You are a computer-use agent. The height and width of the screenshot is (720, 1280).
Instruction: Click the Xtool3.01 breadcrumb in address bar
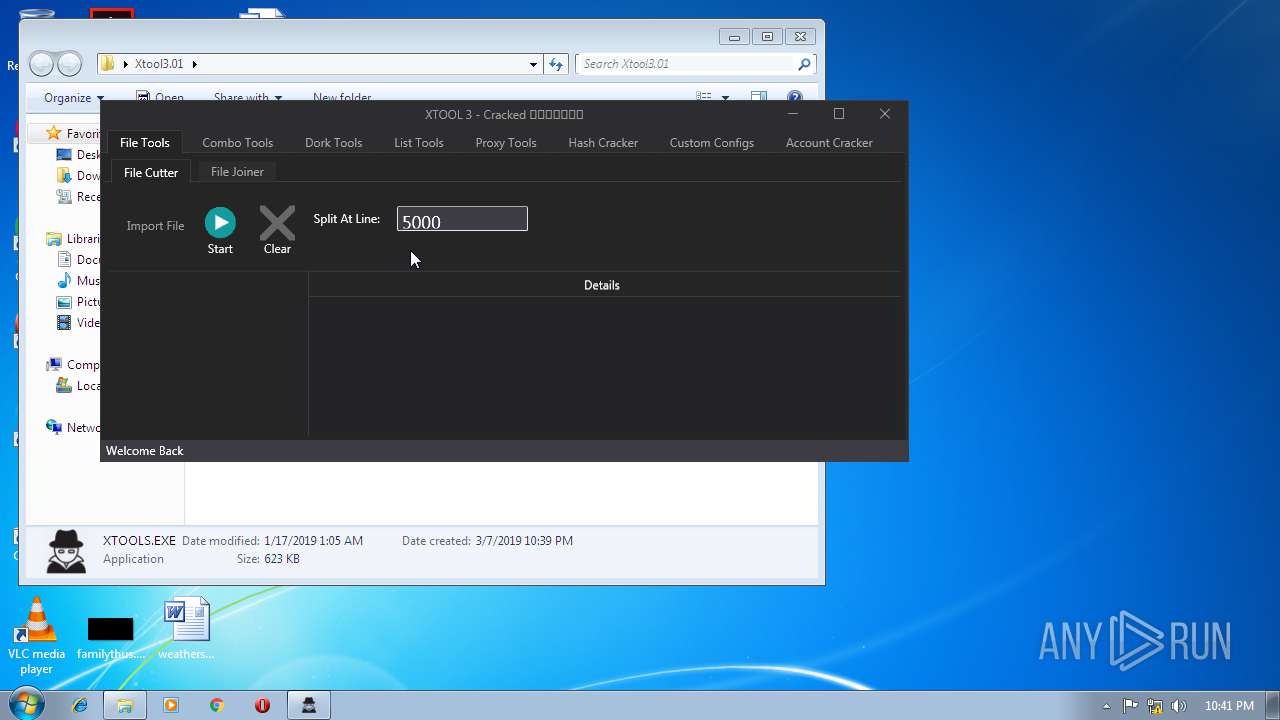tap(159, 64)
